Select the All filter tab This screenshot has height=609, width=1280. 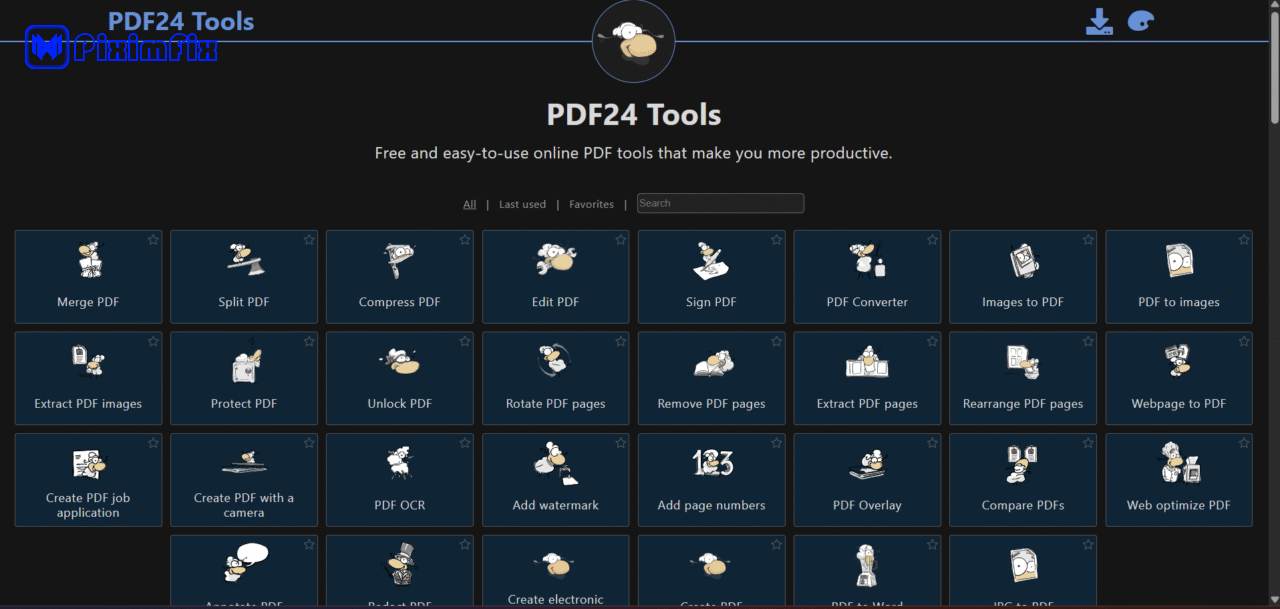[x=470, y=204]
